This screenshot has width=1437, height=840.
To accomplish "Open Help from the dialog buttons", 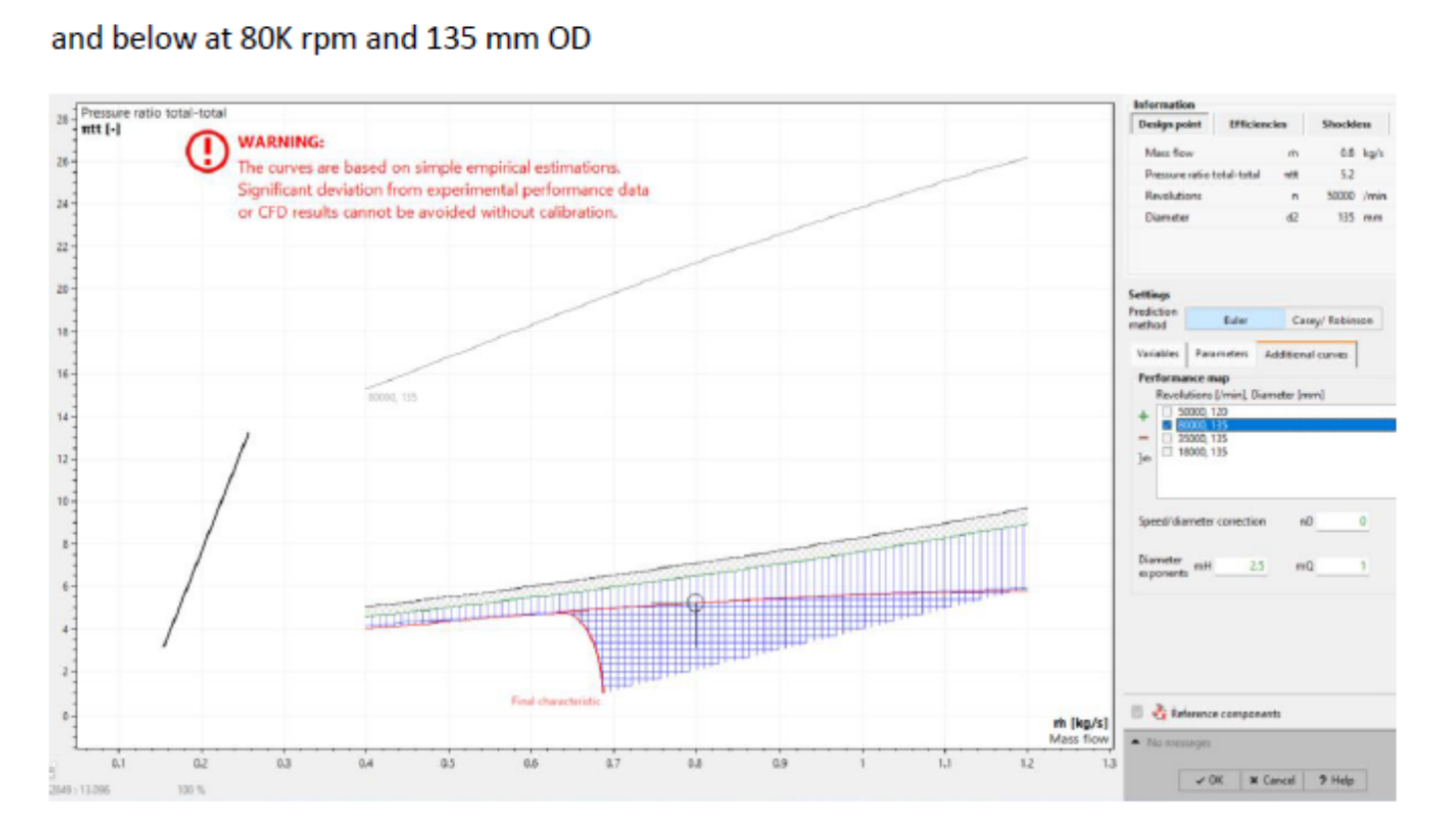I will [1336, 780].
